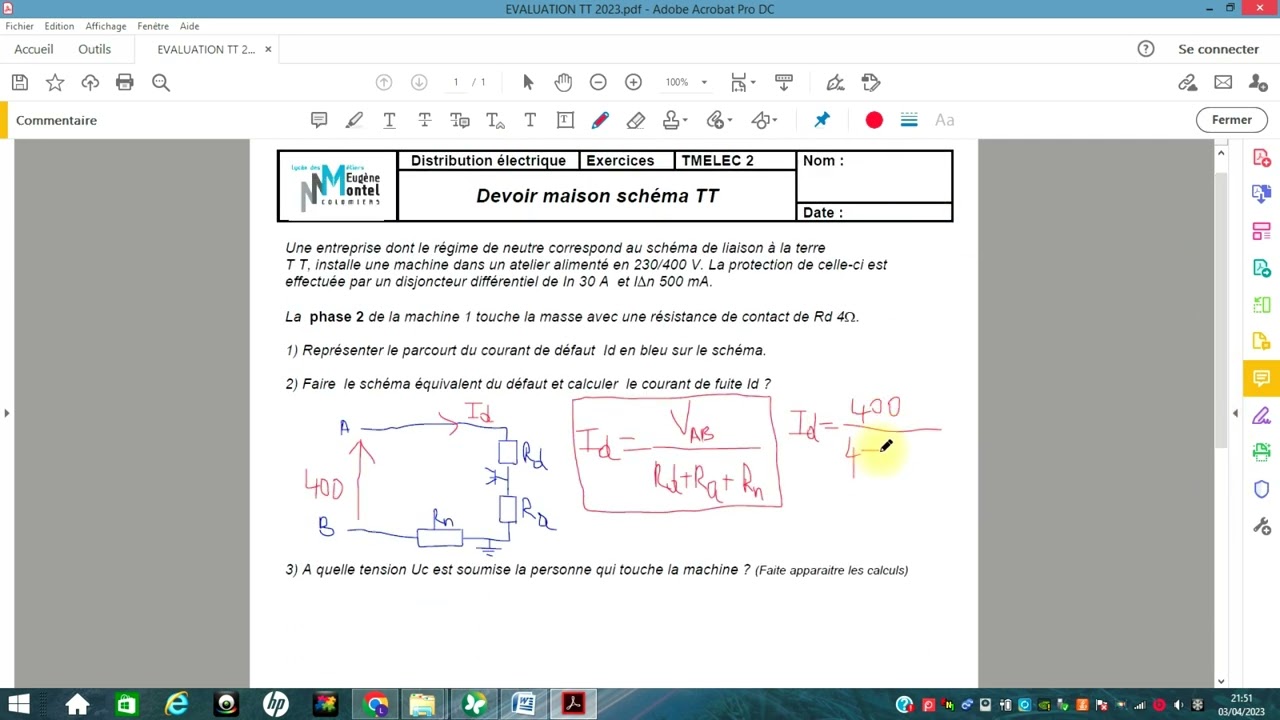The image size is (1280, 720).
Task: Zoom in with the plus button
Action: click(633, 82)
